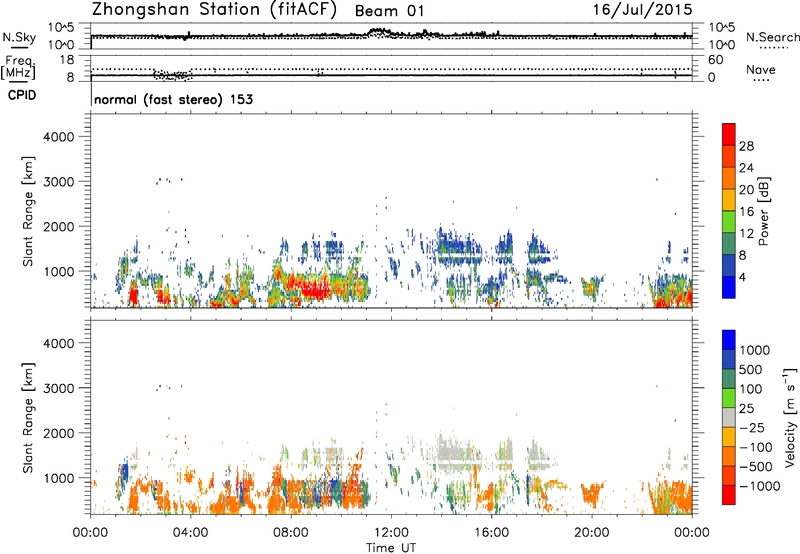This screenshot has width=800, height=554.
Task: Select the "-500" tick on Velocity colorbar
Action: [756, 467]
